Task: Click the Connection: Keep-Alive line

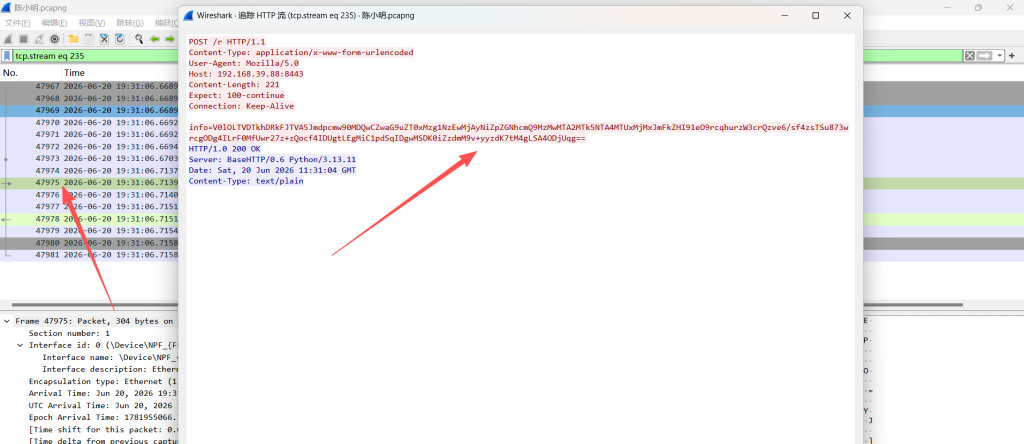Action: point(242,106)
